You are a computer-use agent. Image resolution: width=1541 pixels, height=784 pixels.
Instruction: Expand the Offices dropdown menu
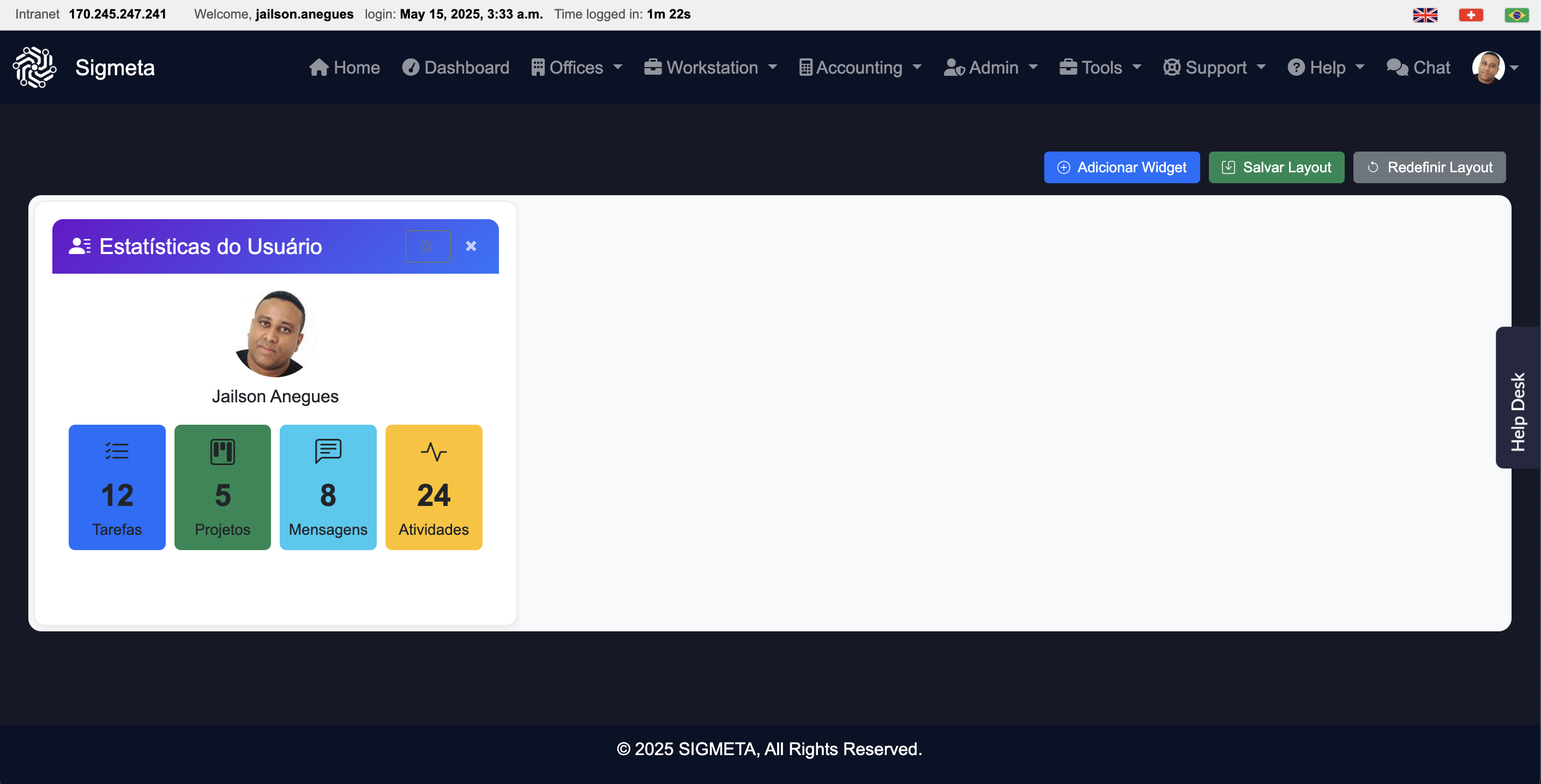576,68
